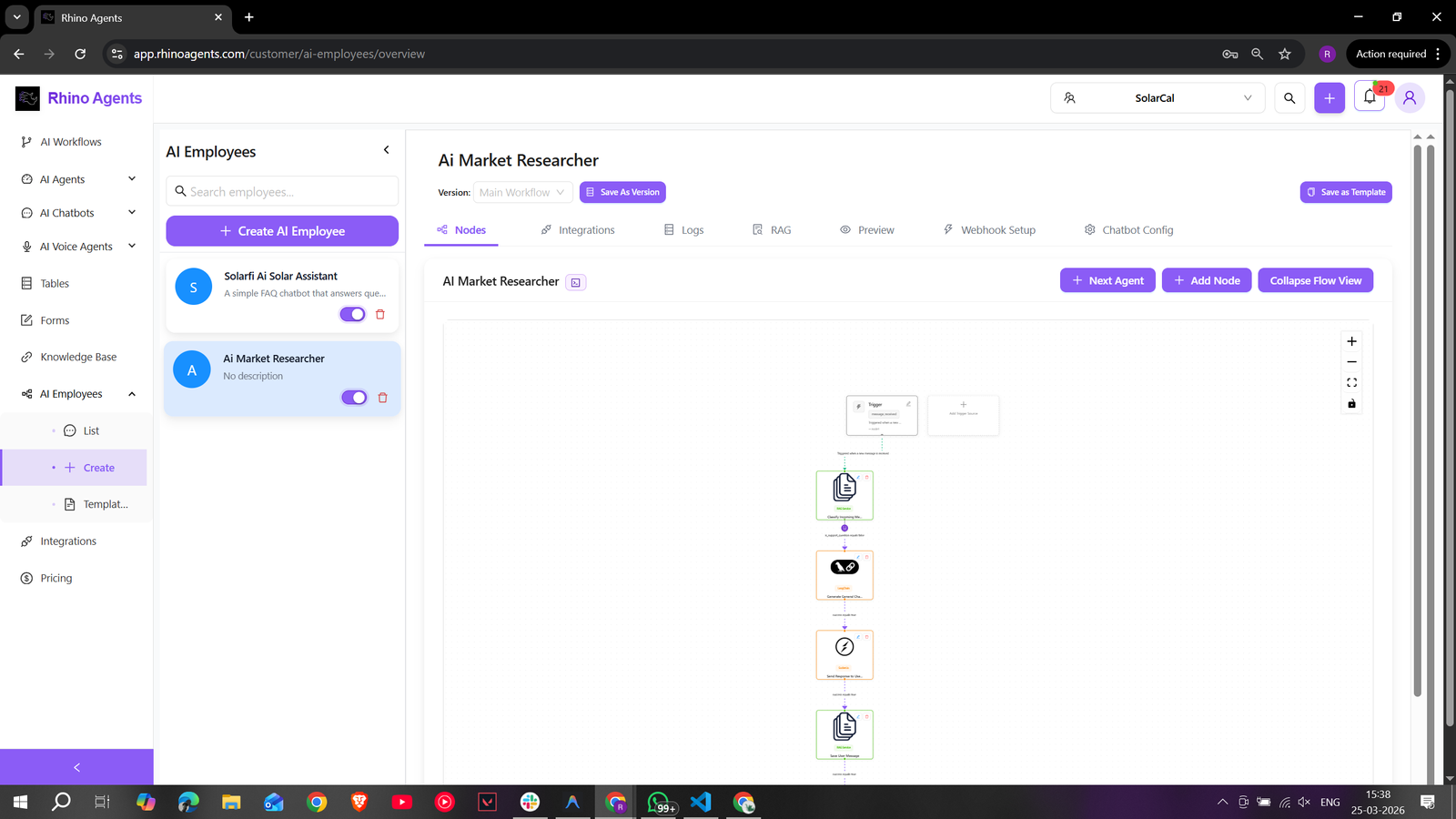1456x819 pixels.
Task: Fit the workflow to the screen
Action: click(1351, 382)
